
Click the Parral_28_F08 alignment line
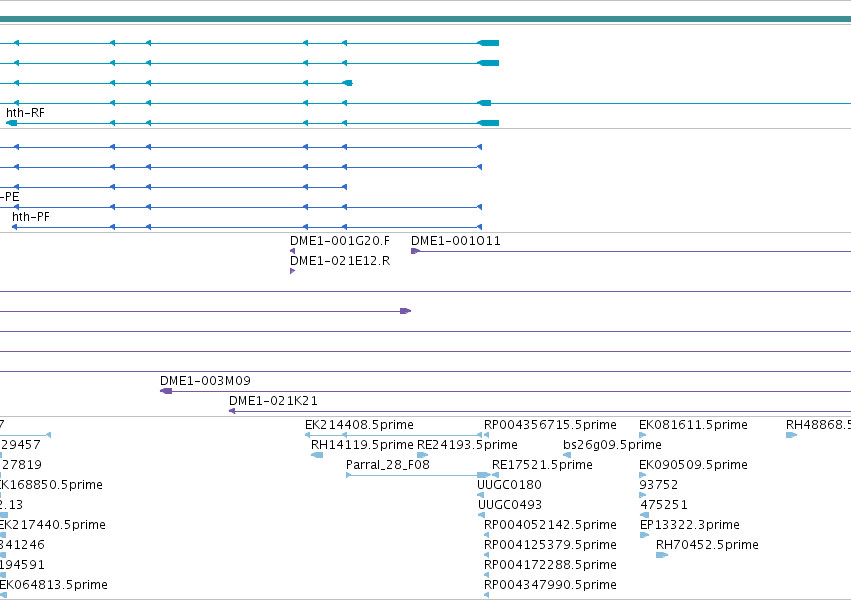418,475
